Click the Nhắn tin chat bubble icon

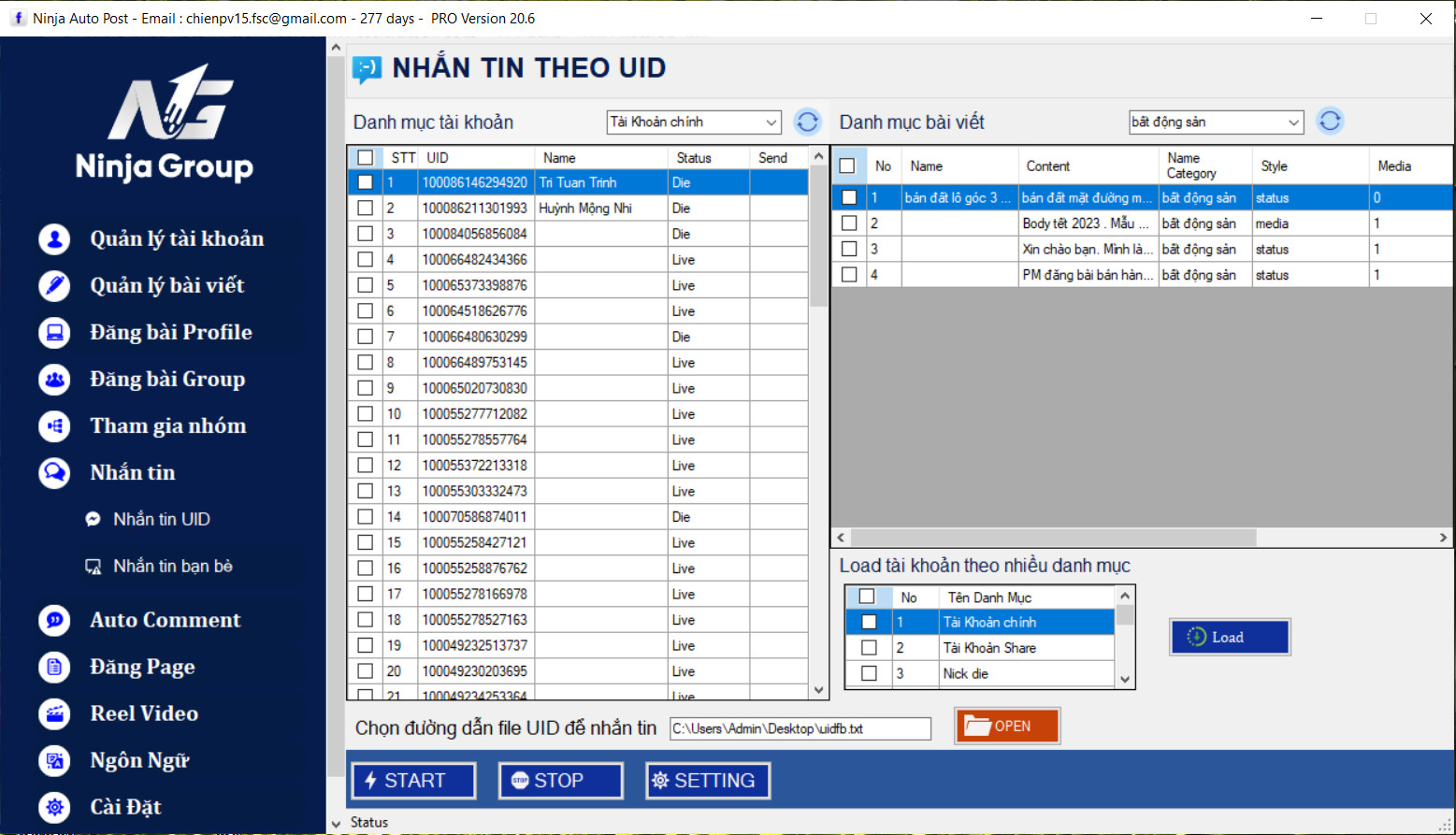coord(54,472)
